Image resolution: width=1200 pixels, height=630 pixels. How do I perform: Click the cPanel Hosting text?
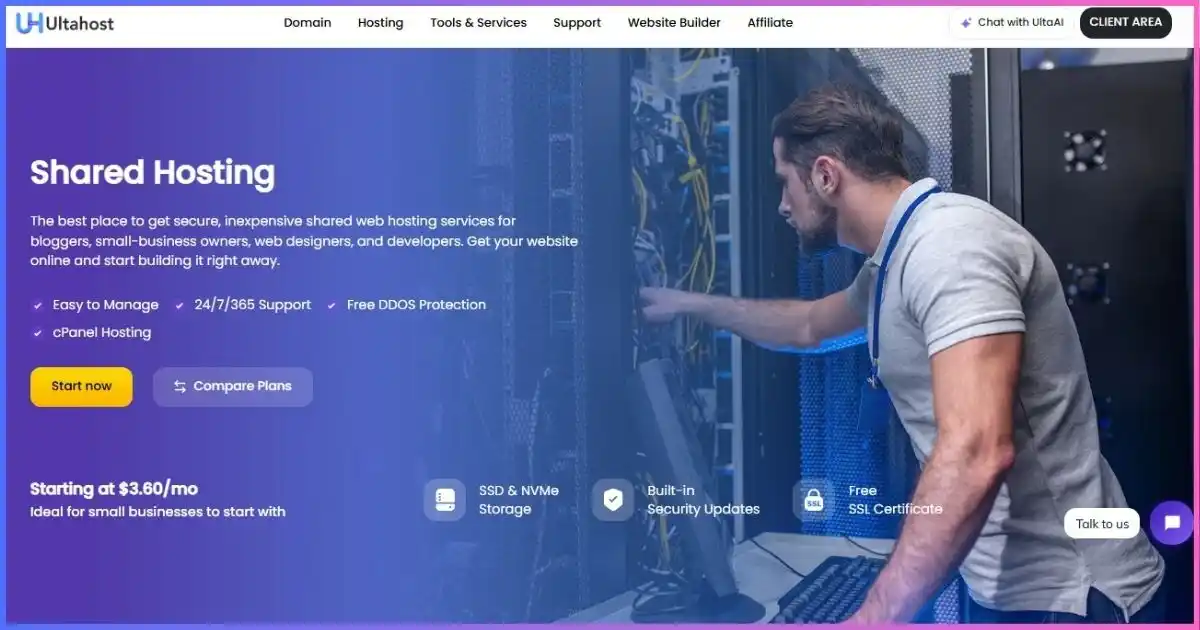click(x=102, y=333)
